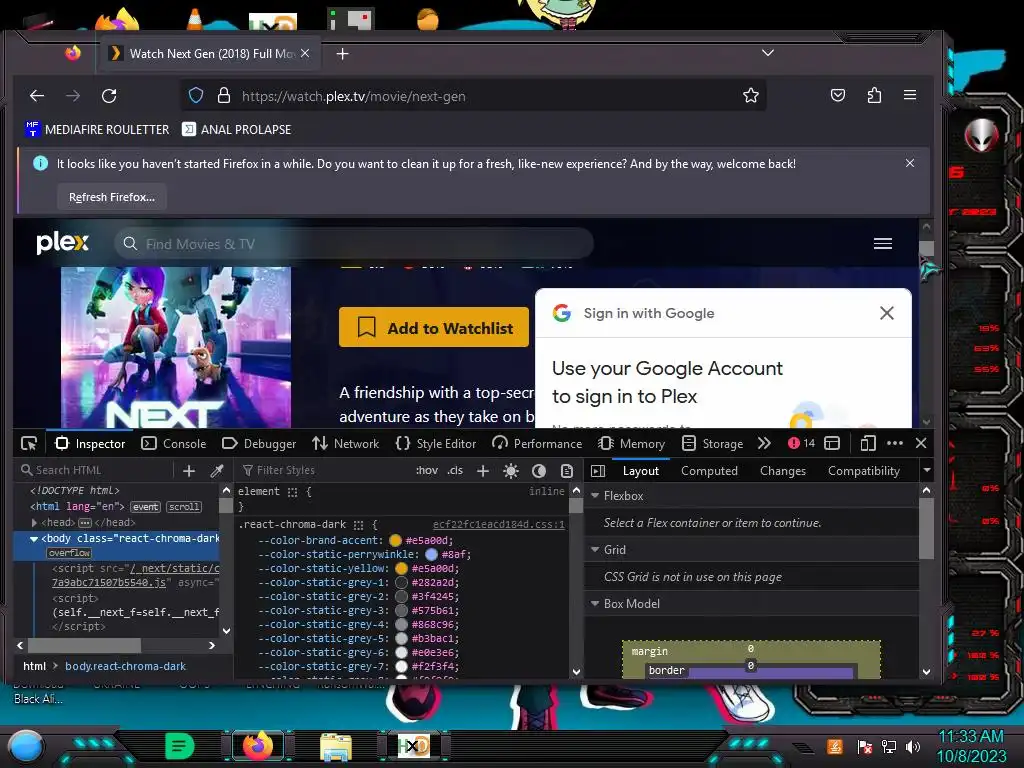Image resolution: width=1024 pixels, height=768 pixels.
Task: Toggle light color scheme simulation sun icon
Action: tap(511, 471)
